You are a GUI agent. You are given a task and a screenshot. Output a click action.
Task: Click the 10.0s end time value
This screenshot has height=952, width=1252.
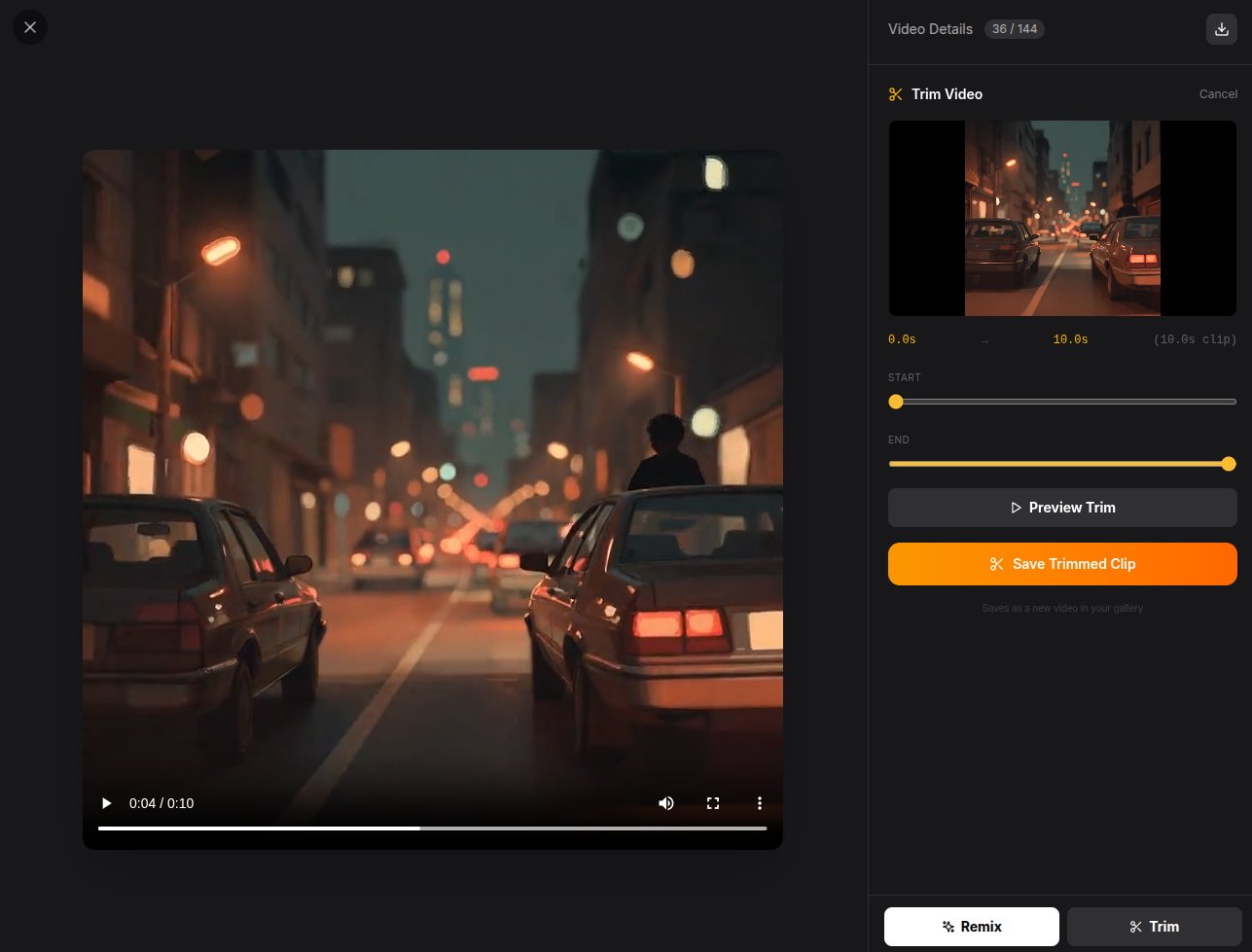pyautogui.click(x=1070, y=339)
